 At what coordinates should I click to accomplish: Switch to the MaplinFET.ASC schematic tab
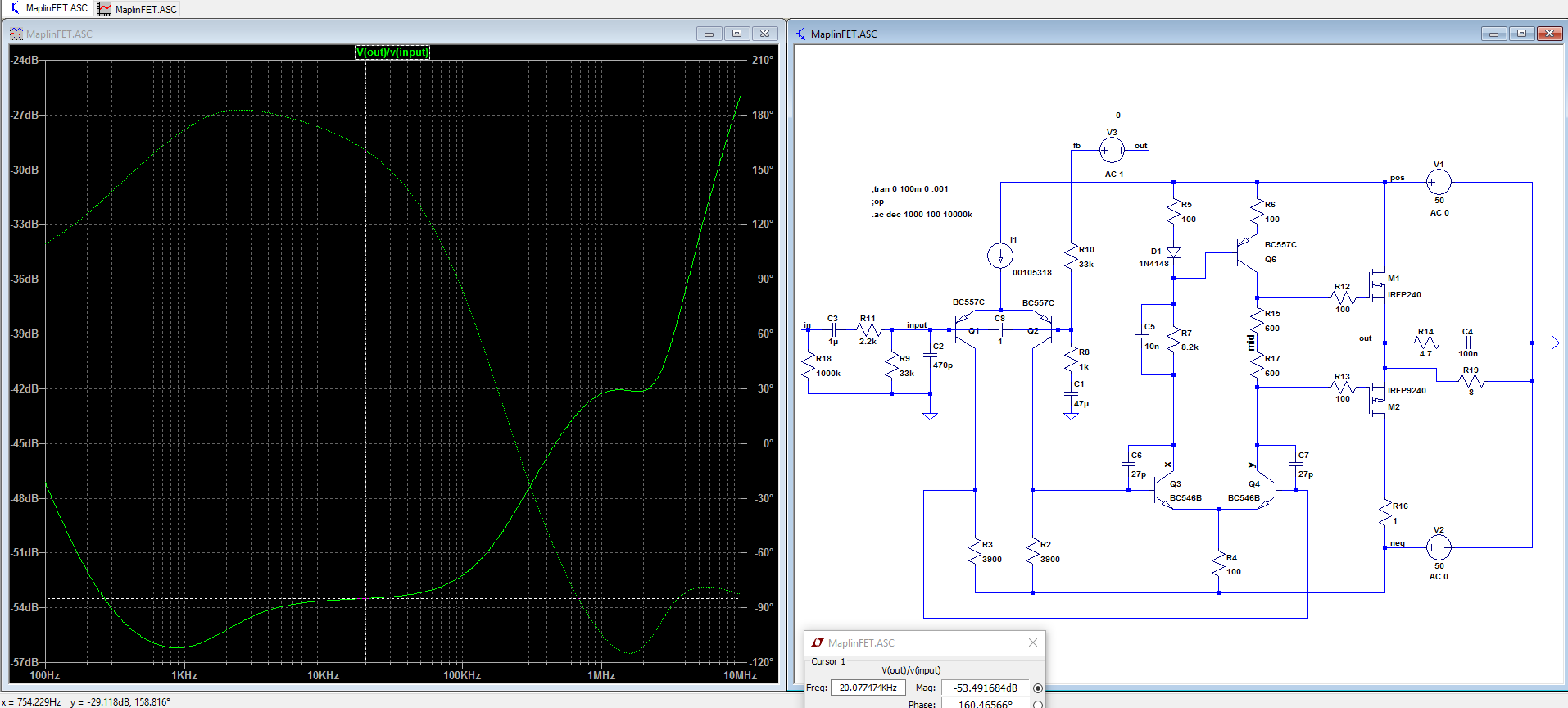point(48,8)
